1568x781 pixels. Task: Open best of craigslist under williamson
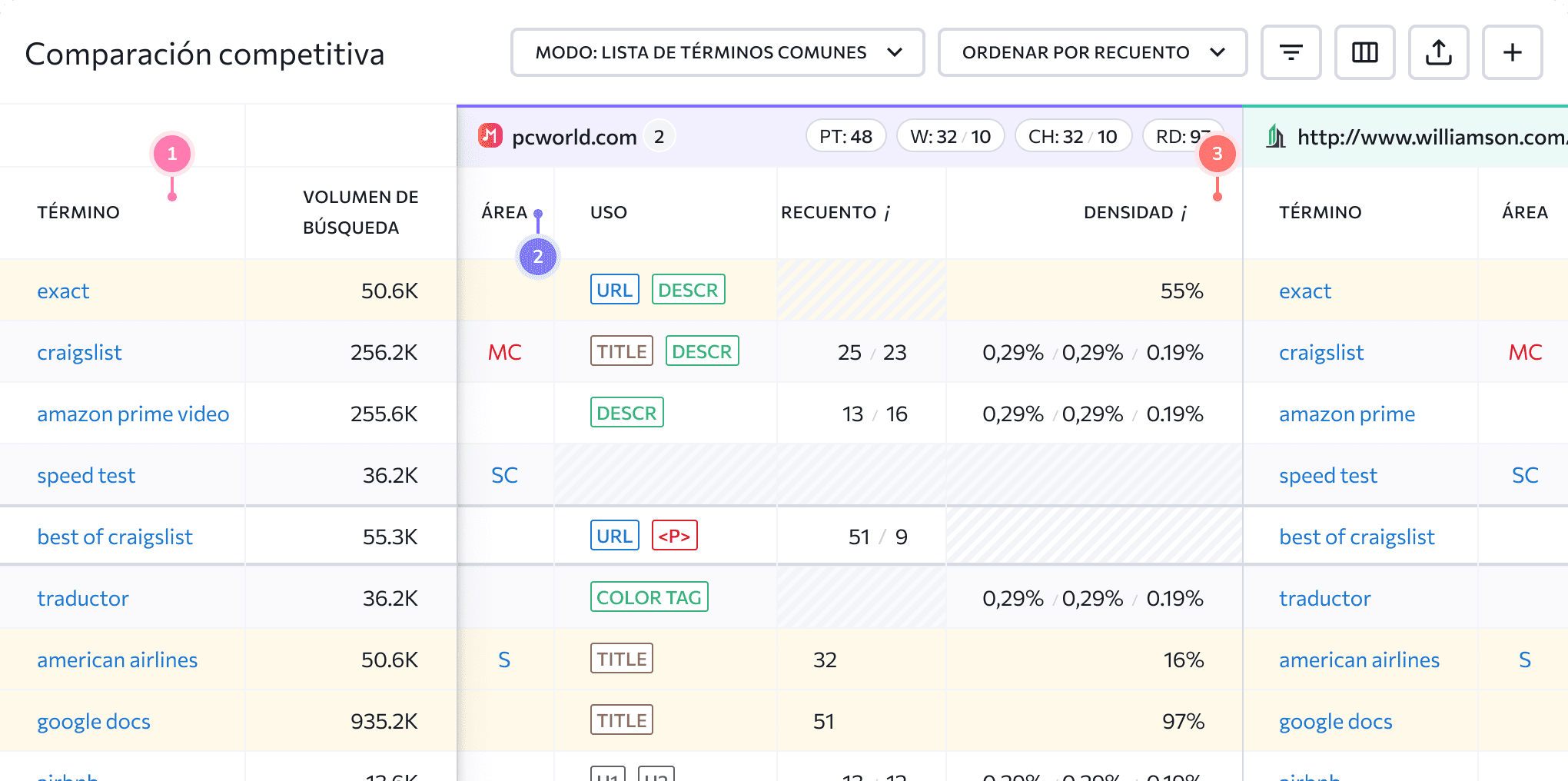tap(1357, 537)
